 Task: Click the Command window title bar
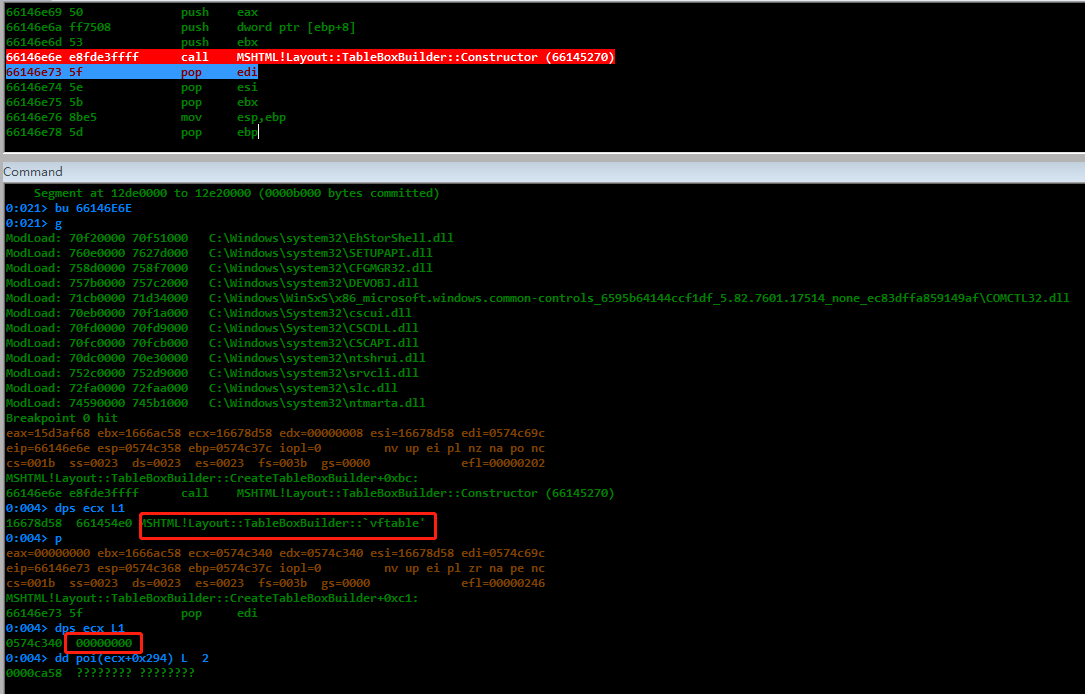pos(542,172)
